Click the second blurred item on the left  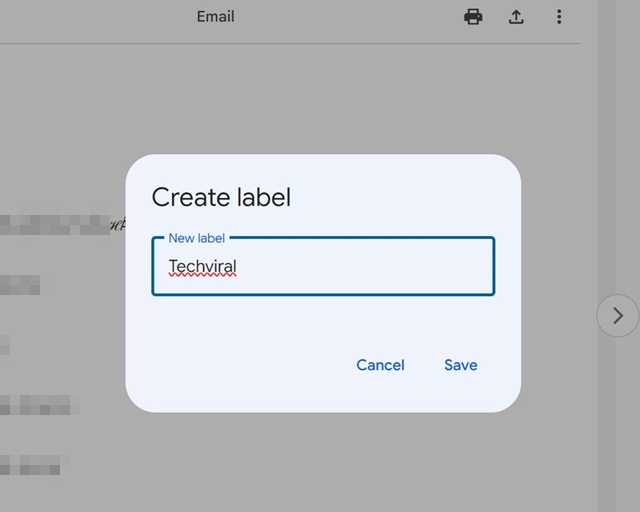click(20, 285)
